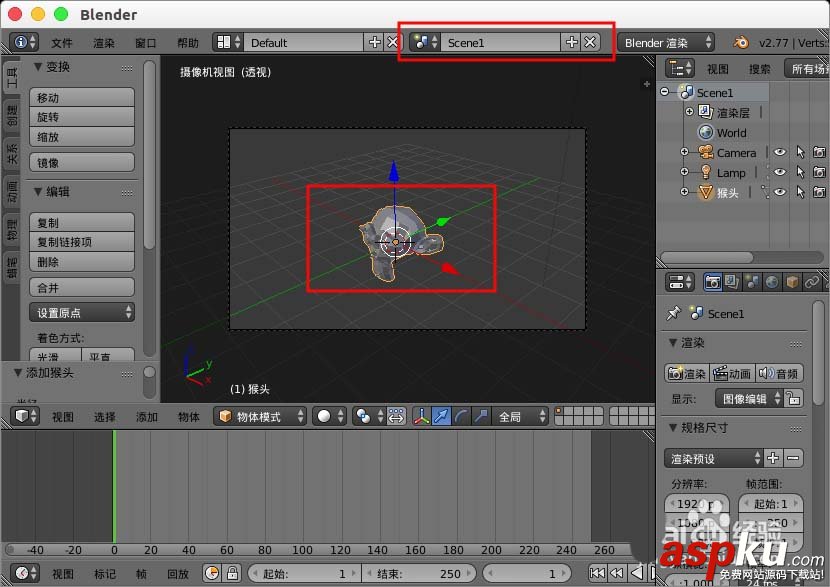Image resolution: width=830 pixels, height=587 pixels.
Task: Switch to the World properties tab
Action: pos(772,282)
